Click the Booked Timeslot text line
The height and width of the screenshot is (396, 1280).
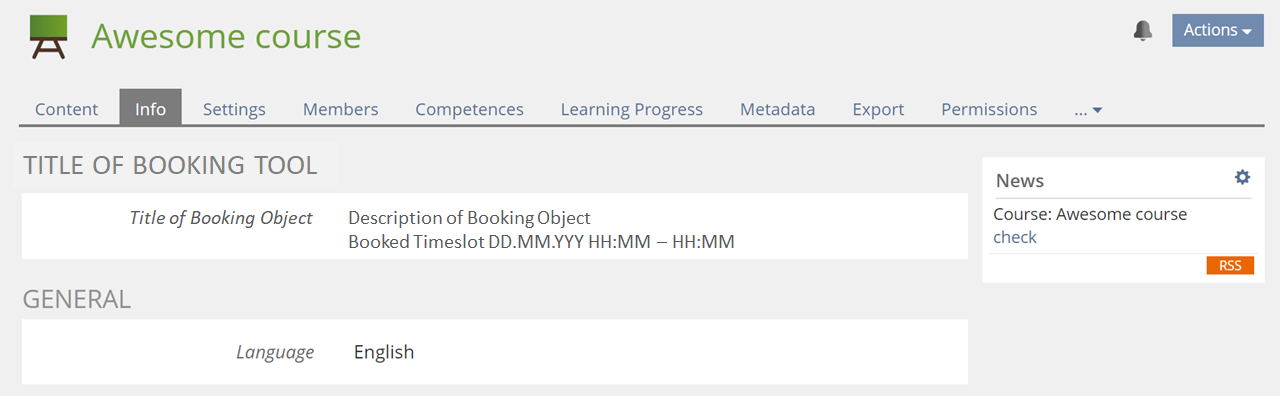[542, 242]
